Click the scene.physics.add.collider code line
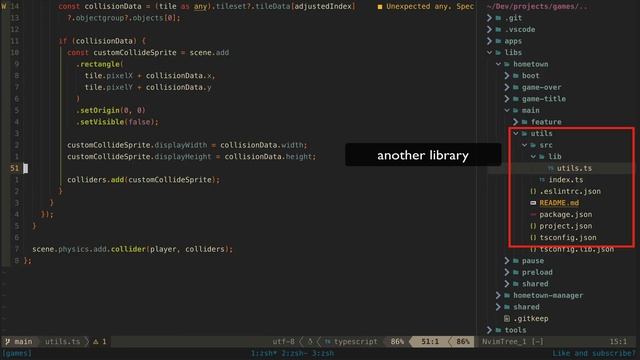Image resolution: width=640 pixels, height=360 pixels. click(132, 249)
